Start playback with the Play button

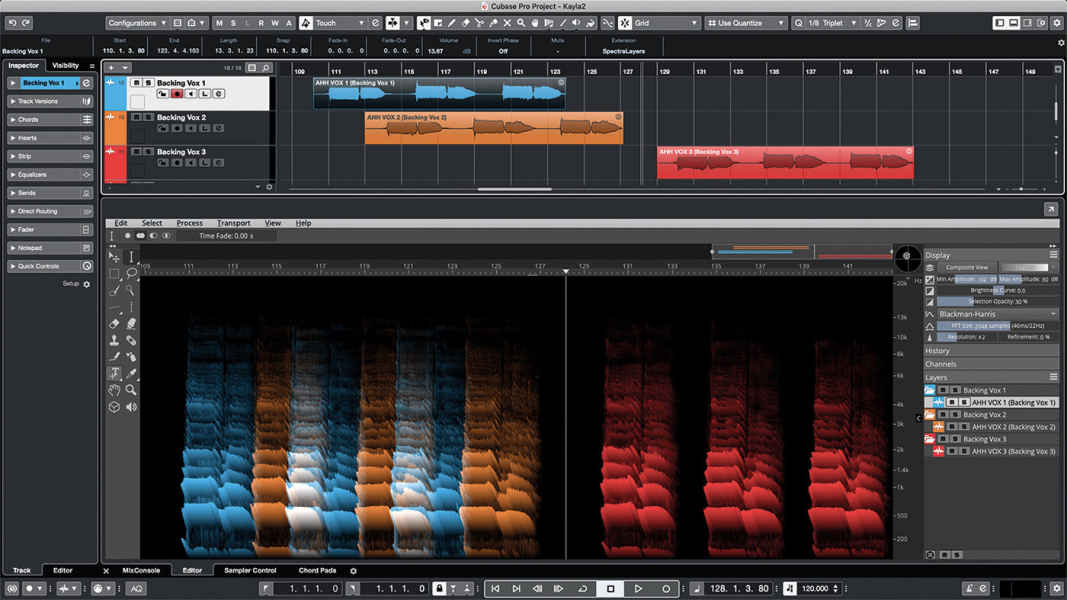640,589
